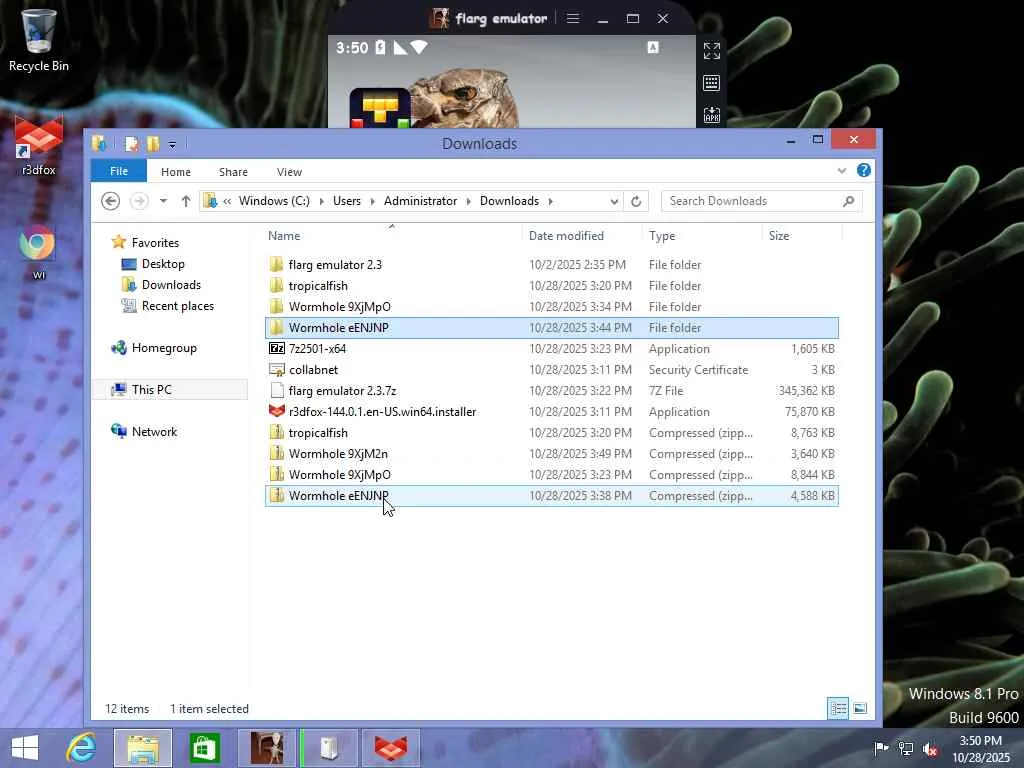Viewport: 1024px width, 768px height.
Task: Select the Wormhole 9XjM2n zip file
Action: click(x=552, y=454)
